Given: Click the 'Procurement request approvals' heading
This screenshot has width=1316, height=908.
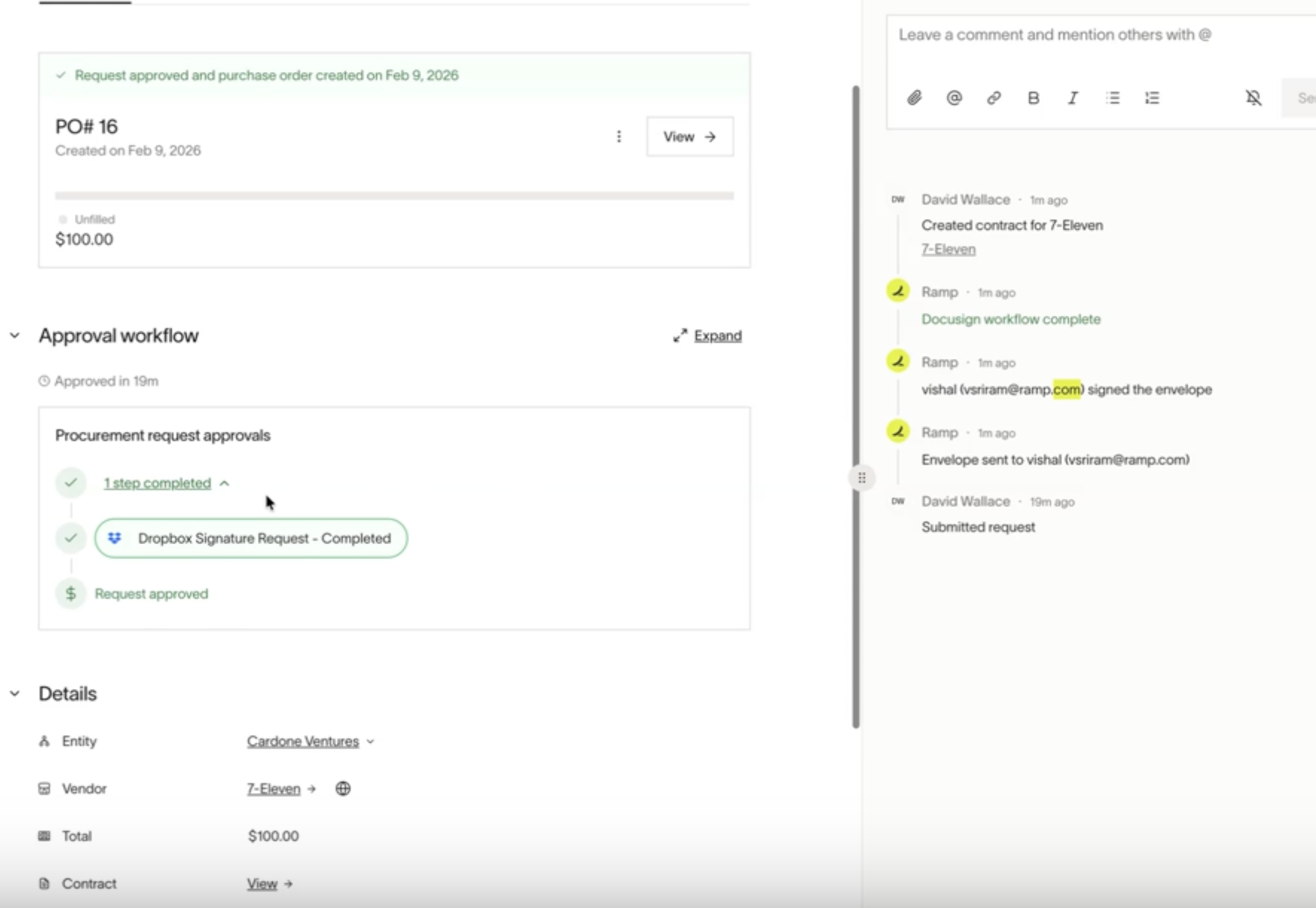Looking at the screenshot, I should coord(163,436).
